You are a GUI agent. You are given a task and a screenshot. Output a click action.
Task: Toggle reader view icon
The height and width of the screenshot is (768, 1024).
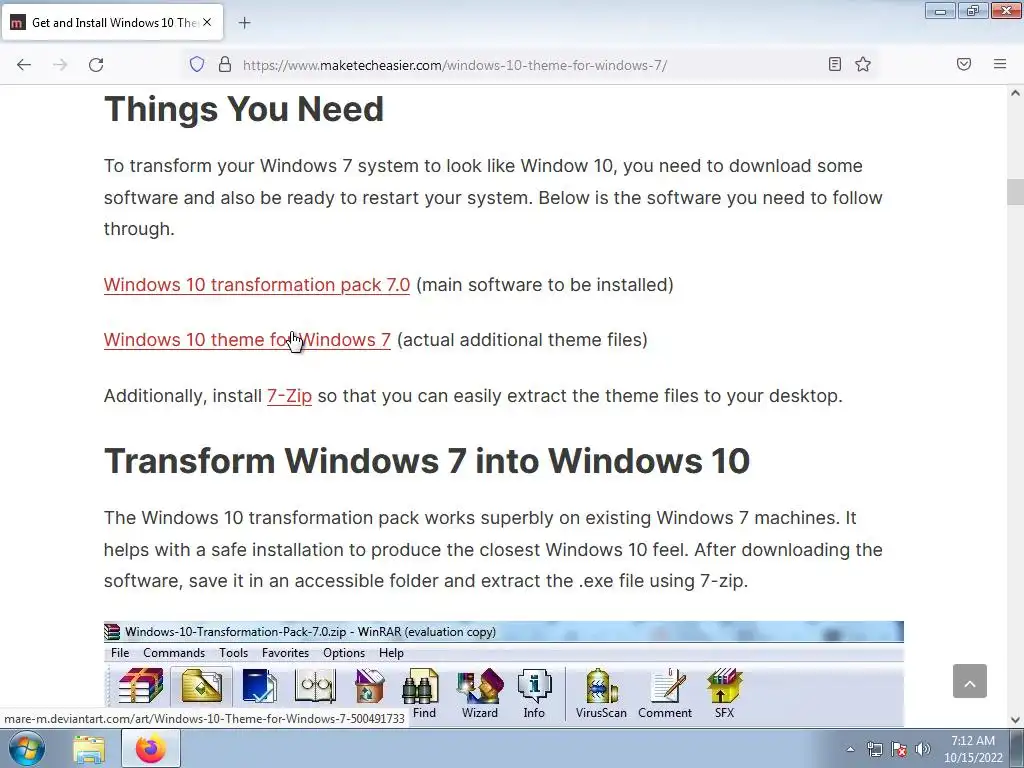[x=835, y=64]
